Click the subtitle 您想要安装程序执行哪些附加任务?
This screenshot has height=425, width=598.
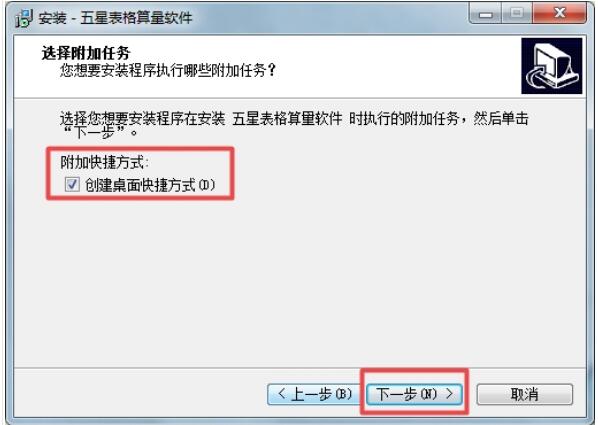point(168,71)
